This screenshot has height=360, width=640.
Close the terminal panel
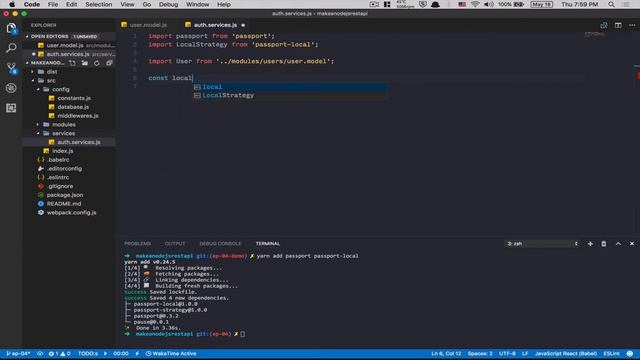[632, 244]
